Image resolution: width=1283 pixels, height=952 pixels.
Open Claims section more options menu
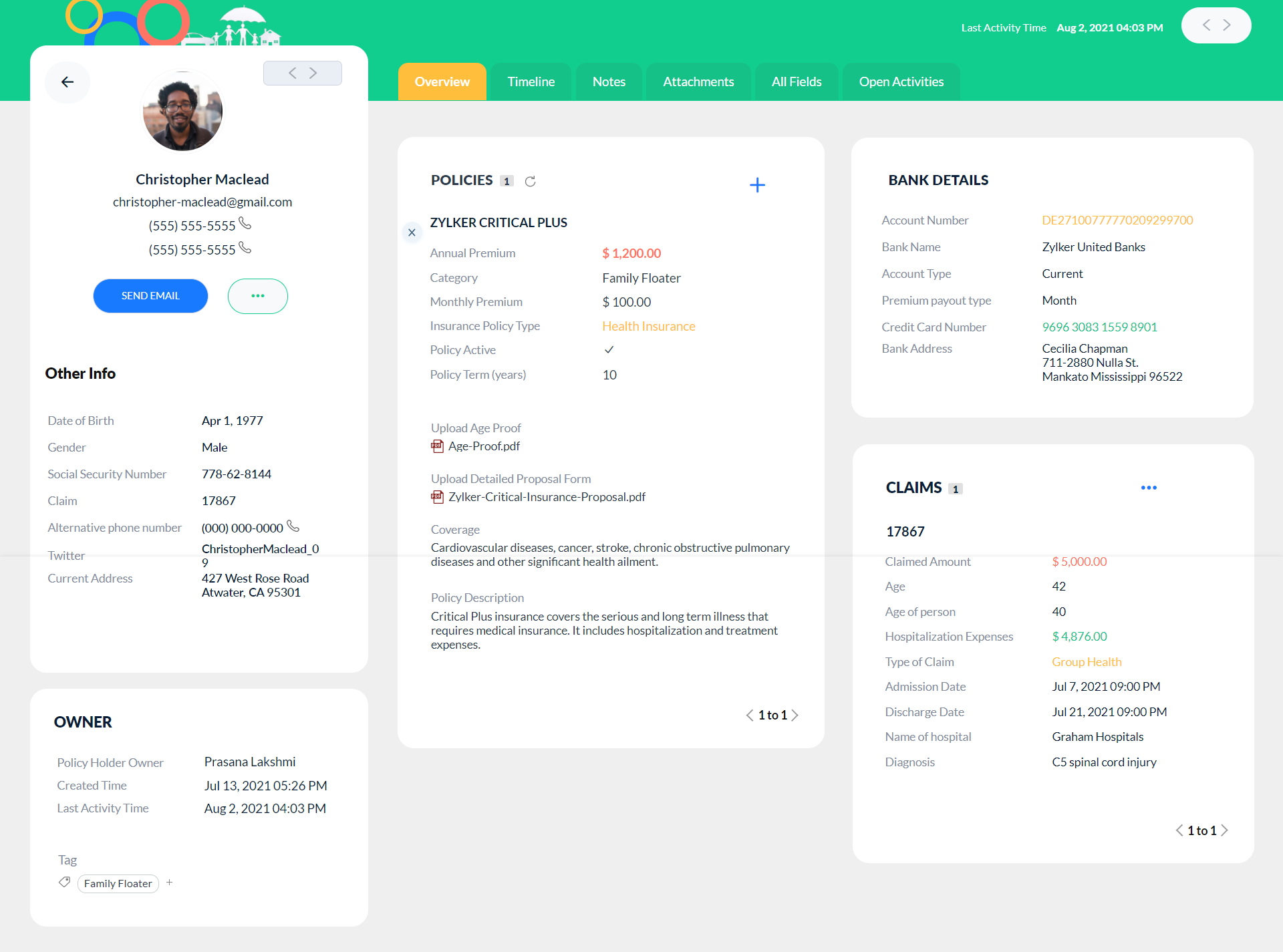tap(1148, 488)
